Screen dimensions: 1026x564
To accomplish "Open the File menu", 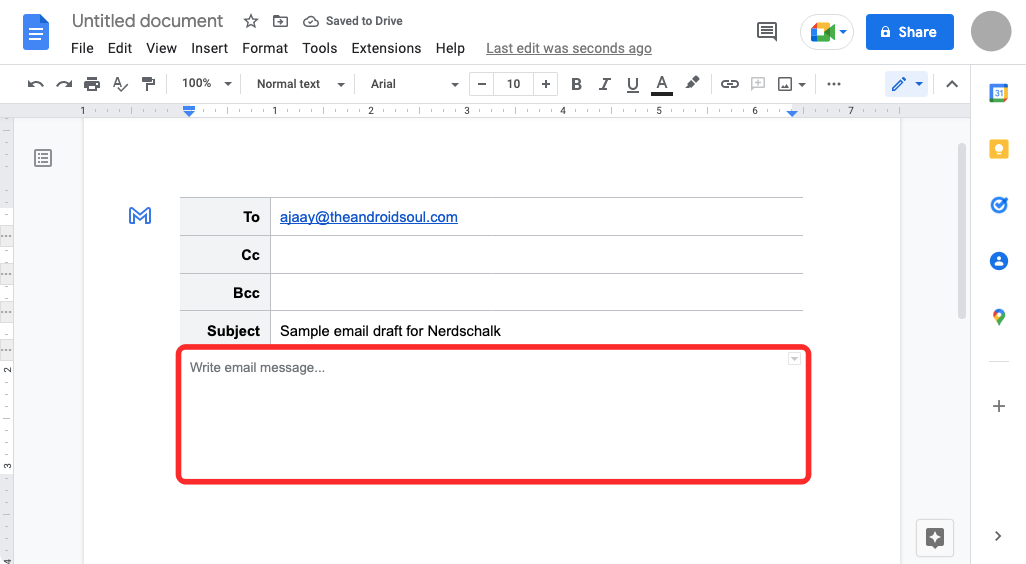I will [x=82, y=48].
